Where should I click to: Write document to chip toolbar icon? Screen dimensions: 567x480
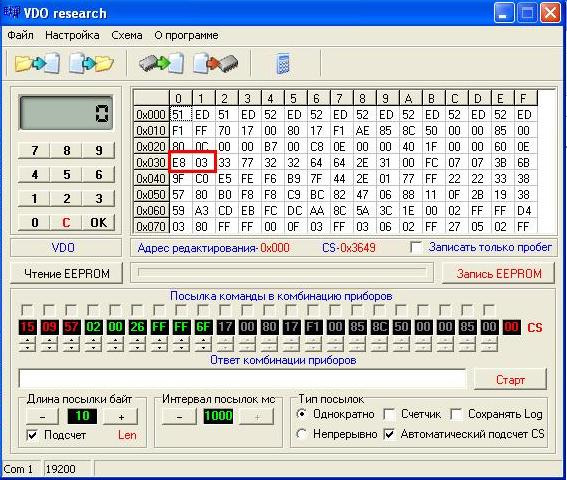coord(216,64)
